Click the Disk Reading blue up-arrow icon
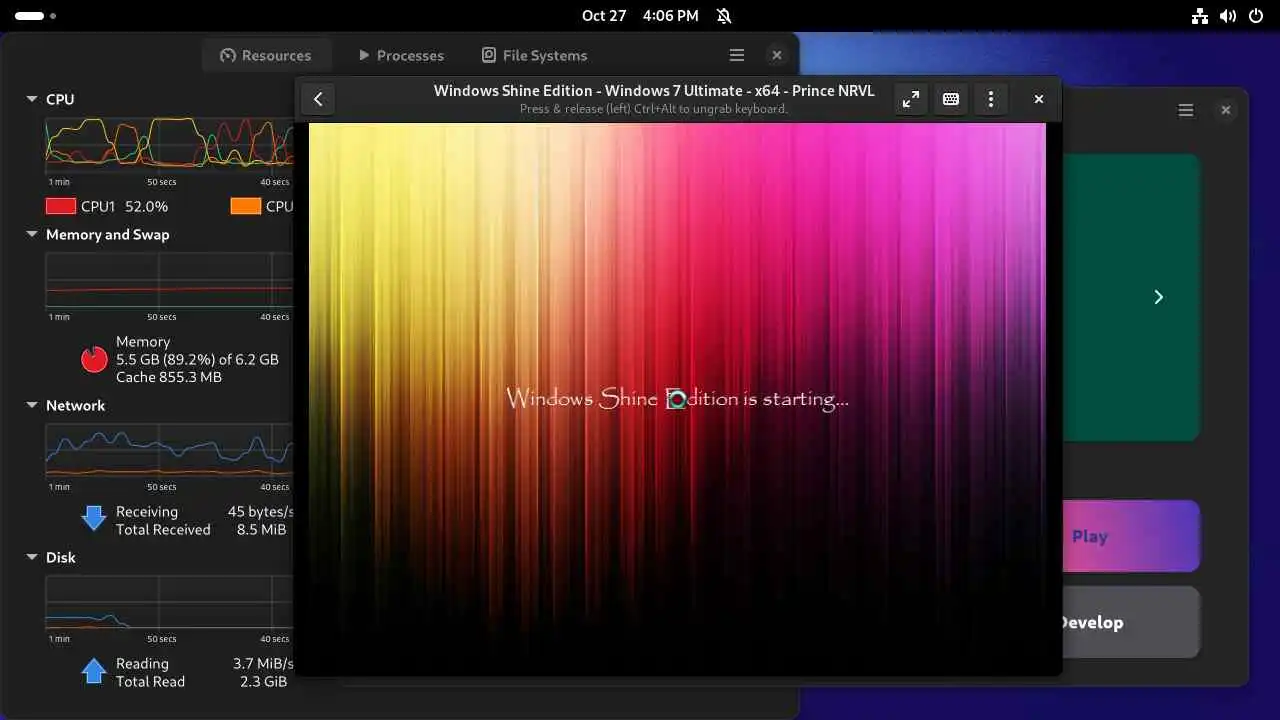1280x720 pixels. 94,670
